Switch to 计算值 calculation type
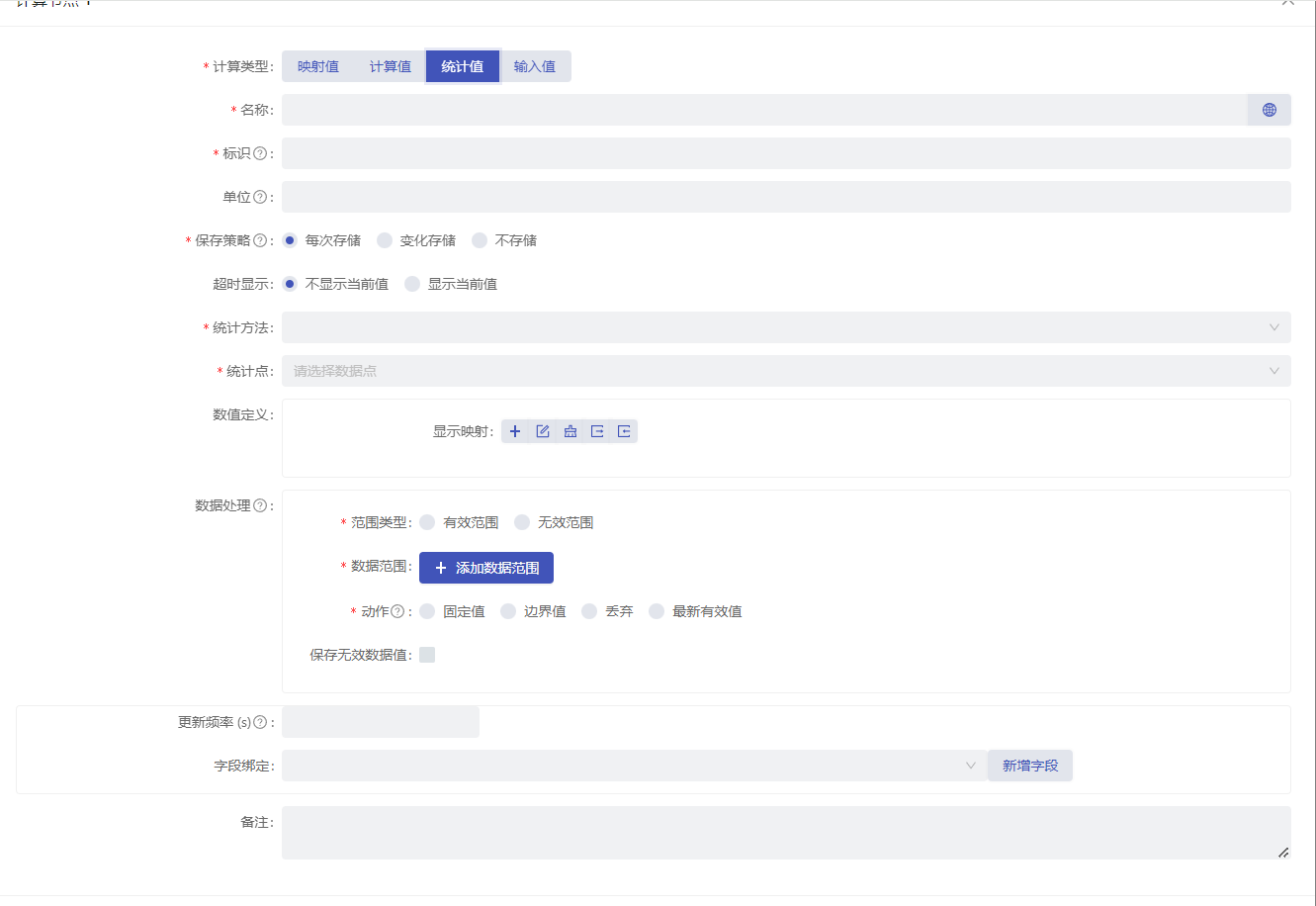The width and height of the screenshot is (1316, 906). (x=391, y=66)
